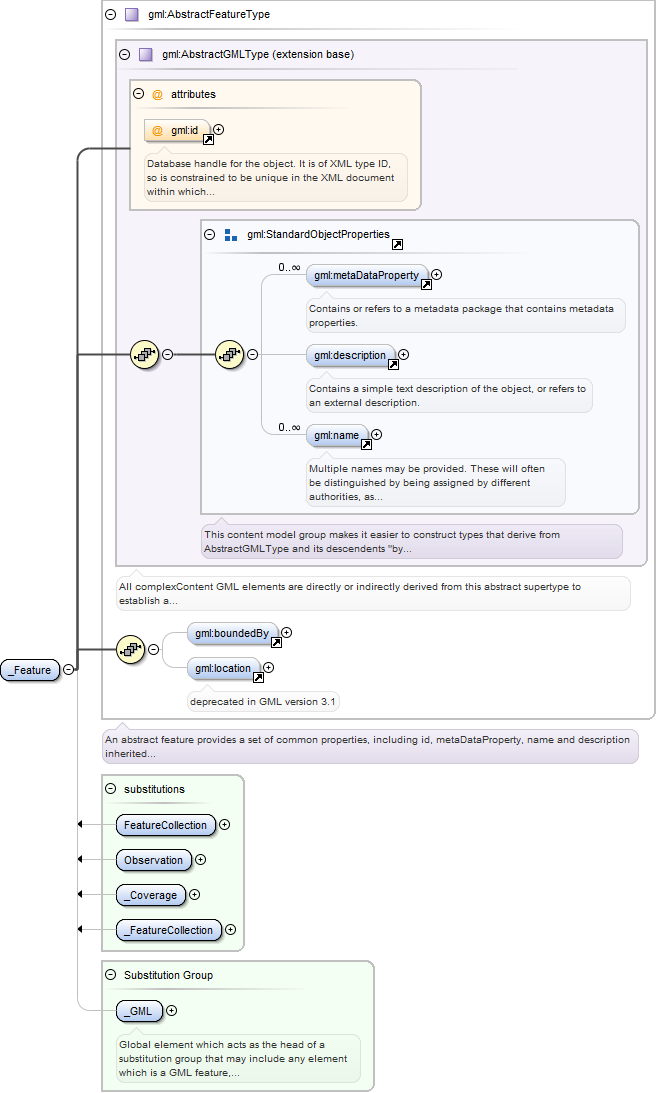Expand the FeatureCollection substitution
The width and height of the screenshot is (657, 1093).
click(224, 825)
